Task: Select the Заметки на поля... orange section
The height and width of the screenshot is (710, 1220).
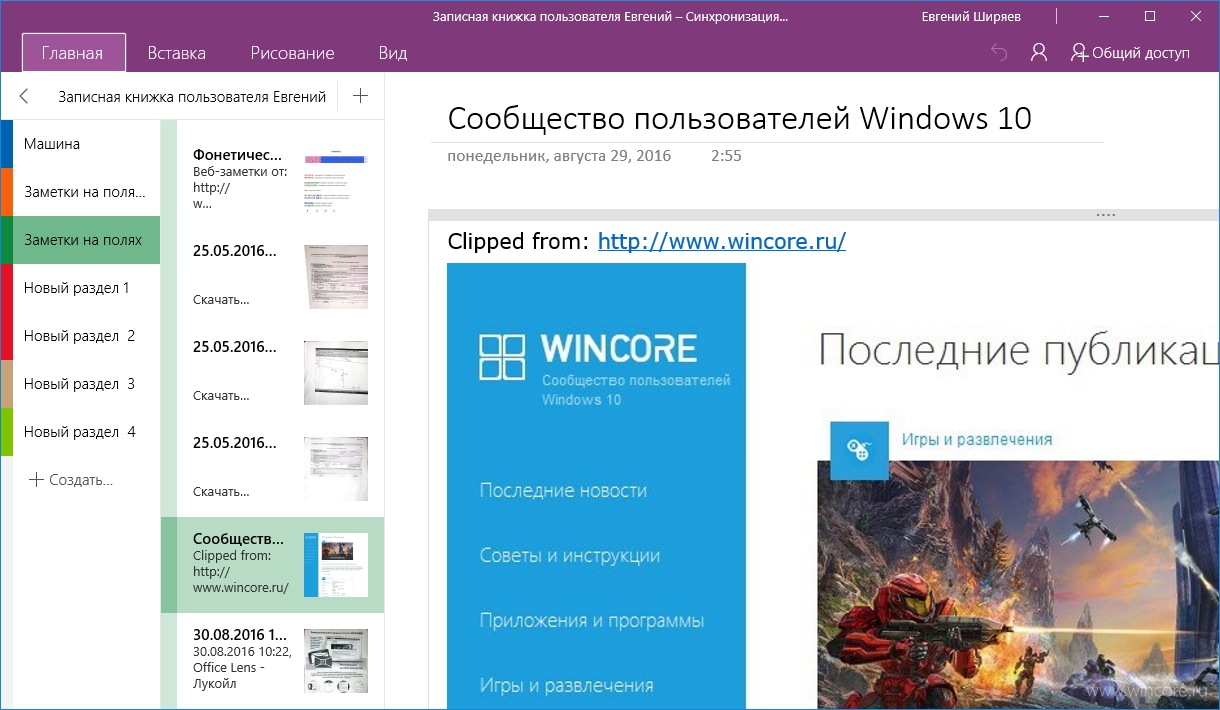Action: [x=80, y=192]
